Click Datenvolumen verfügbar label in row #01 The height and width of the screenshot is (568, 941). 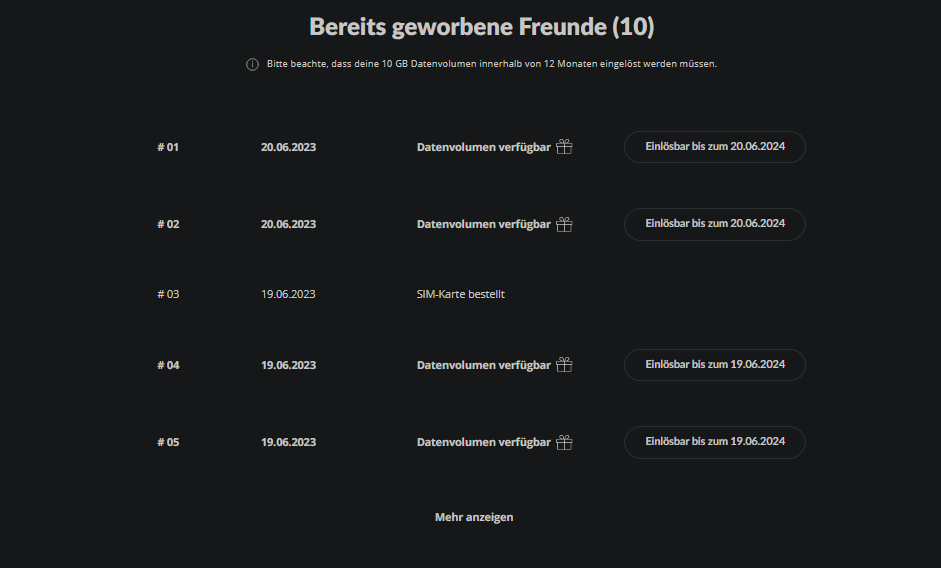(483, 147)
